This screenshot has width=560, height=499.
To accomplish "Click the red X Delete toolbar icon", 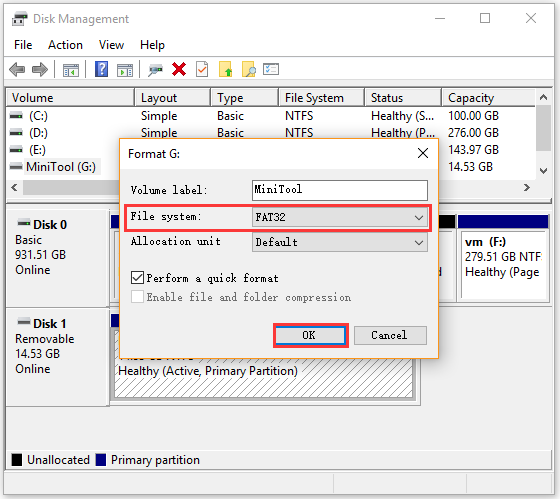I will [179, 69].
